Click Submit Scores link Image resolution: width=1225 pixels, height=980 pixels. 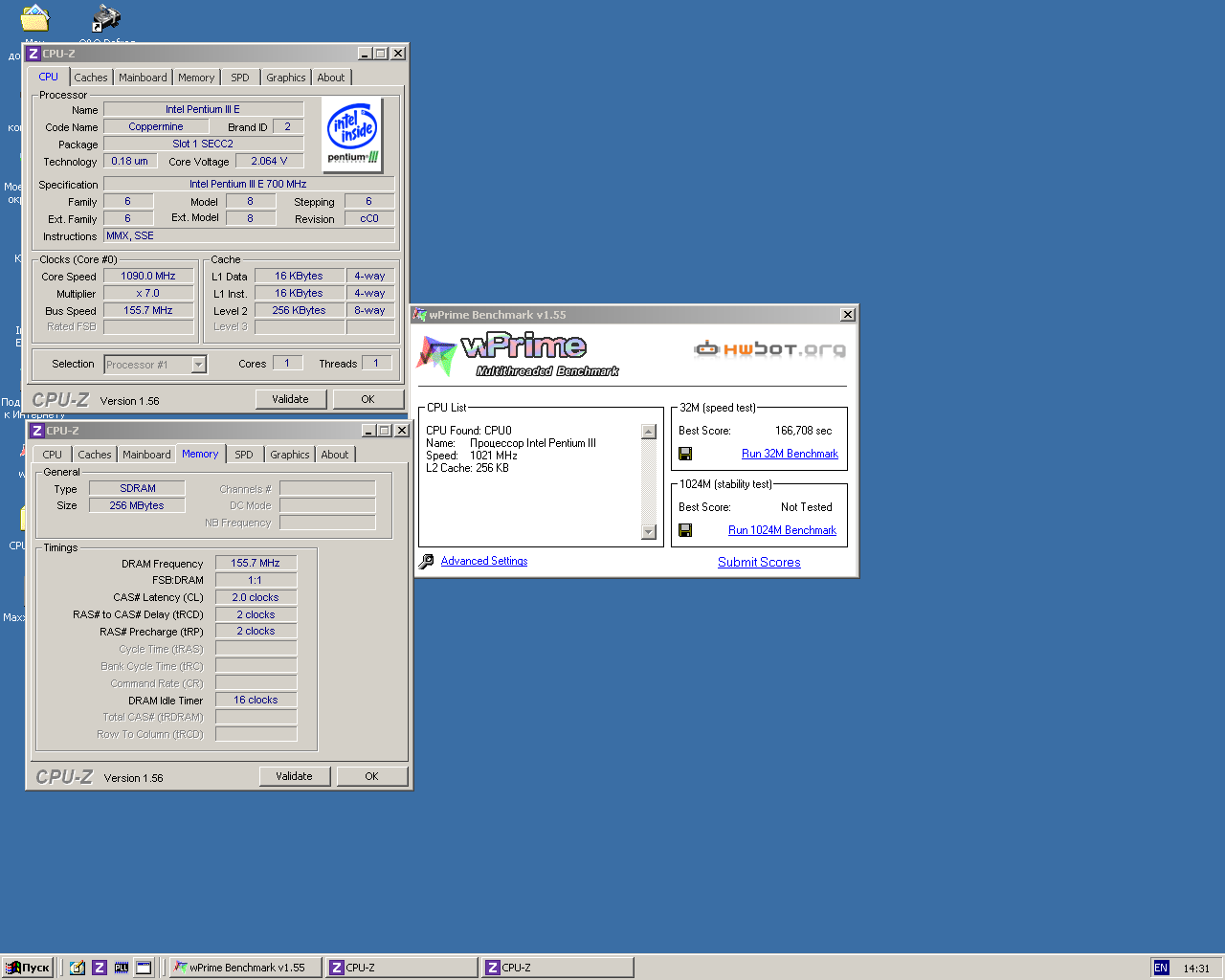click(759, 562)
